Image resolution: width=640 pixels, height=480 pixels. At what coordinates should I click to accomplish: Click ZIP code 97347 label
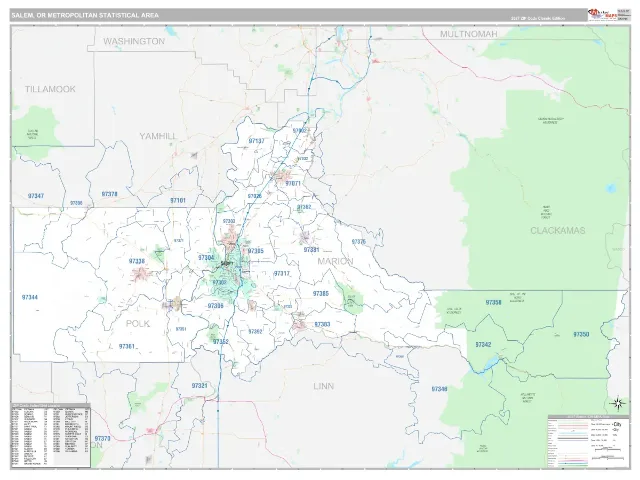point(36,196)
